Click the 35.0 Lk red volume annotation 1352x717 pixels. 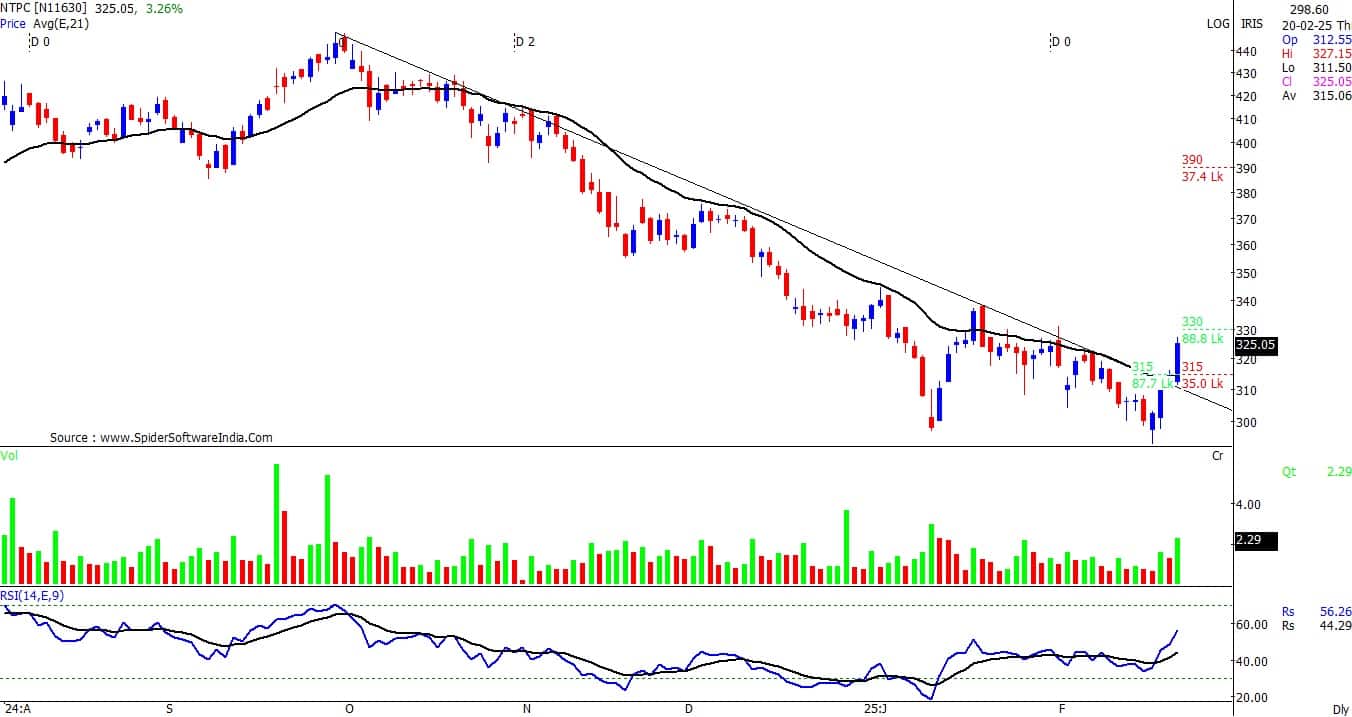pos(1202,383)
